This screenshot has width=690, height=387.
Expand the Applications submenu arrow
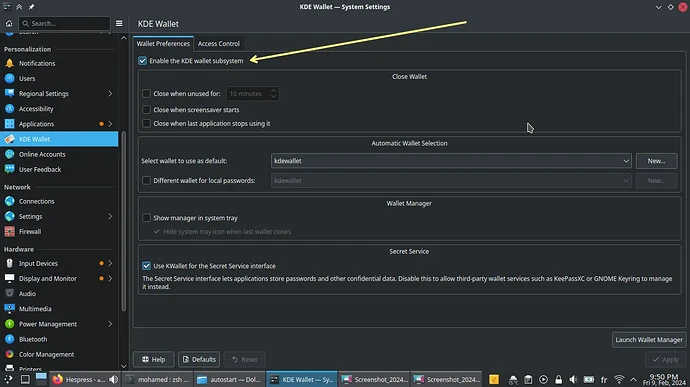[x=110, y=124]
